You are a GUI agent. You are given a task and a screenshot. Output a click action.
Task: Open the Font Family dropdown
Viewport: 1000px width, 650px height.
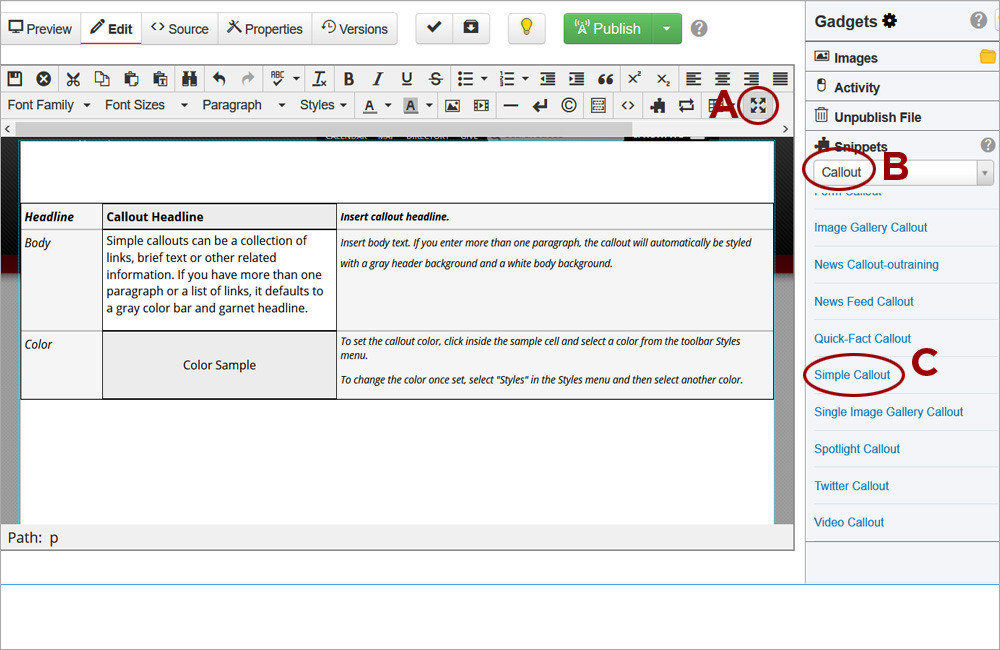(48, 105)
